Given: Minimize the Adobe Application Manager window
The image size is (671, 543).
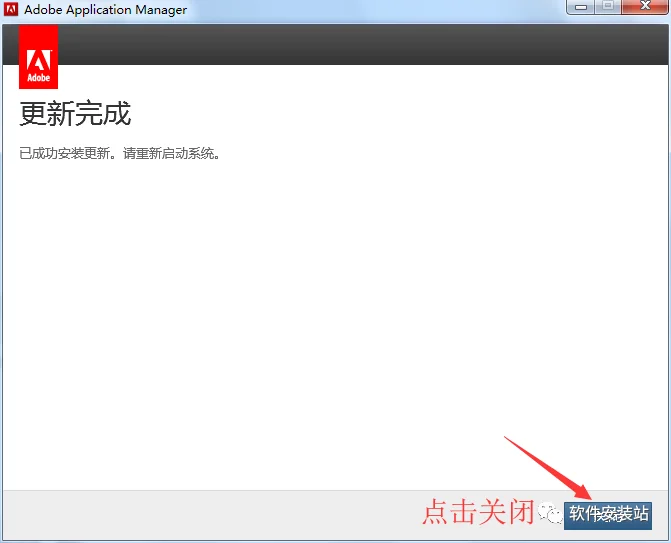Looking at the screenshot, I should [581, 6].
